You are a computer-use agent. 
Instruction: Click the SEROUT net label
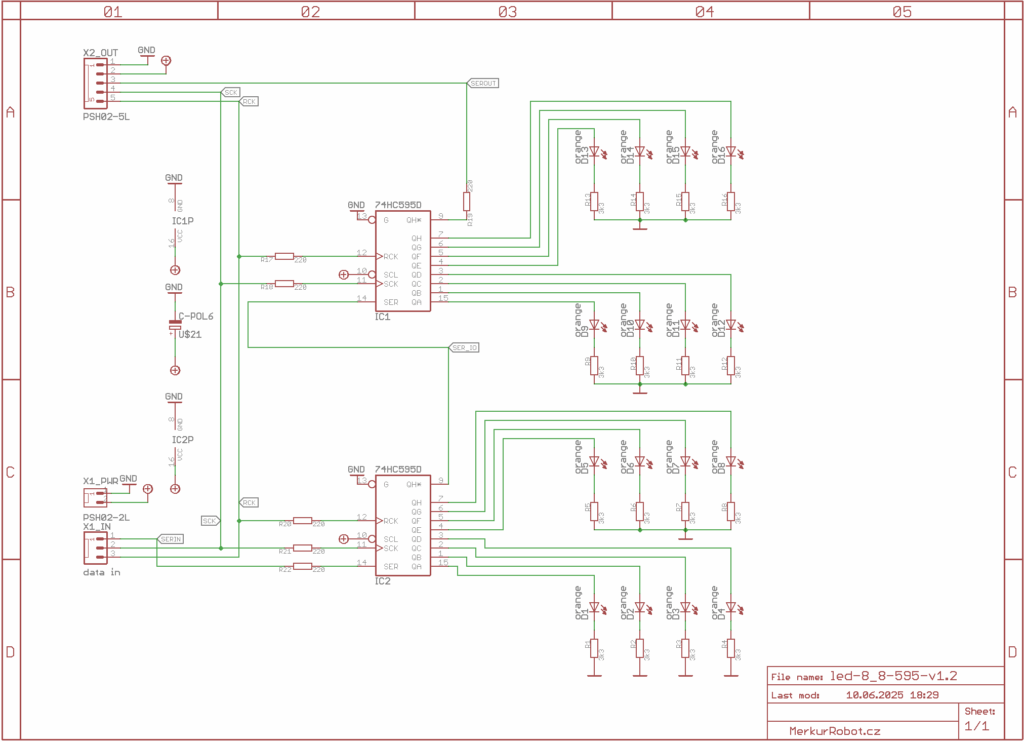[482, 83]
